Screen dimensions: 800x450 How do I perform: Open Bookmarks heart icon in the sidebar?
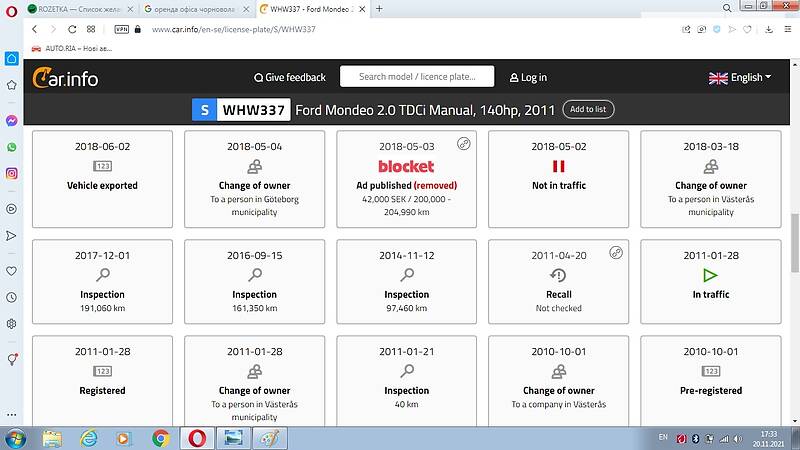click(11, 271)
